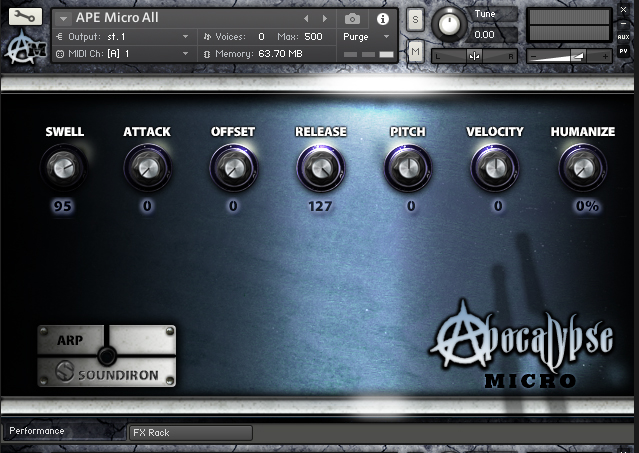
Task: Click the AUX button on right edge
Action: pos(624,36)
